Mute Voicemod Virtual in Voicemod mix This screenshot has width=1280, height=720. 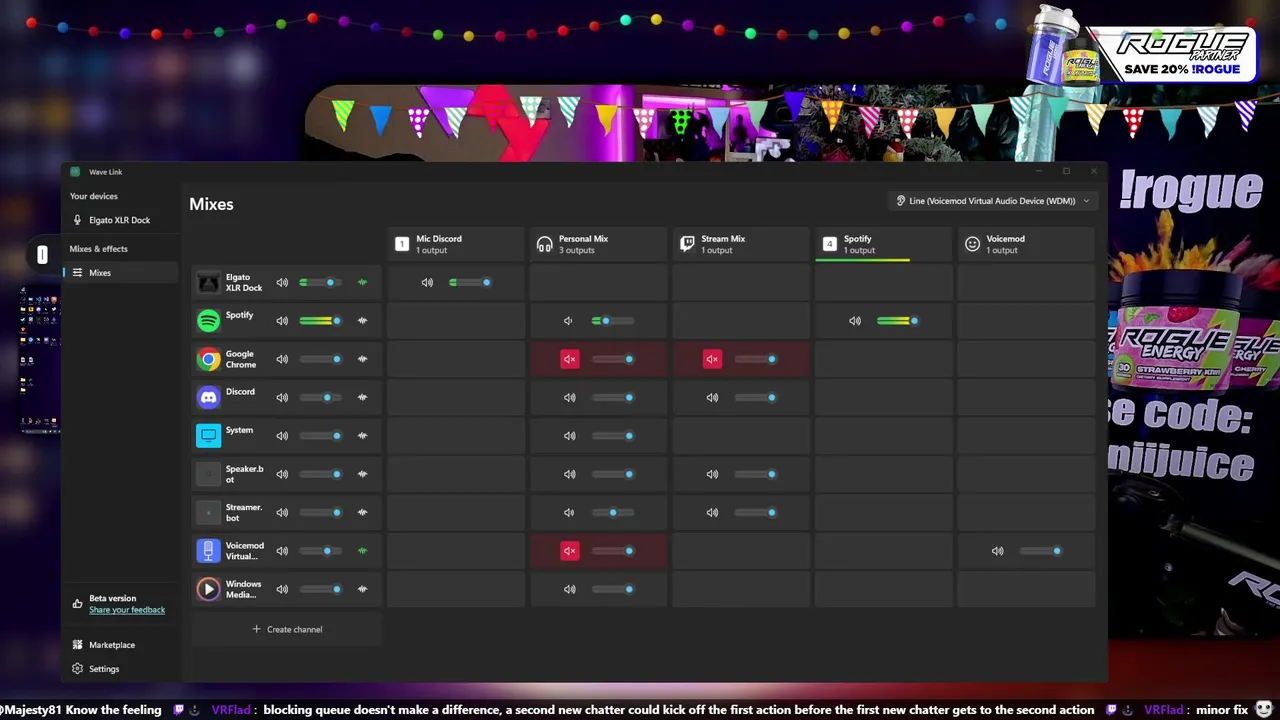tap(997, 550)
